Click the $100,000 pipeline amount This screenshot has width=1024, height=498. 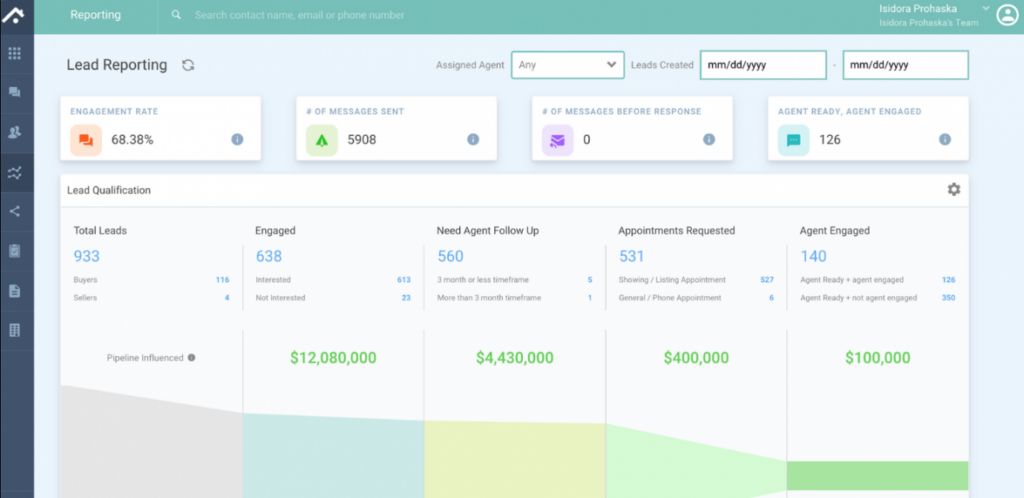point(878,358)
